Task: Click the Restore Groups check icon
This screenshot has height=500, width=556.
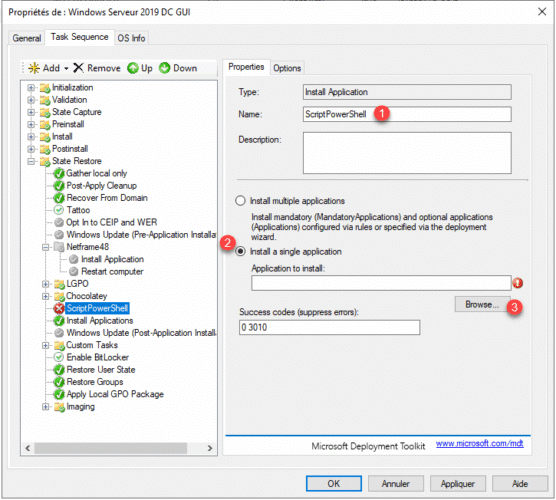Action: pos(59,382)
